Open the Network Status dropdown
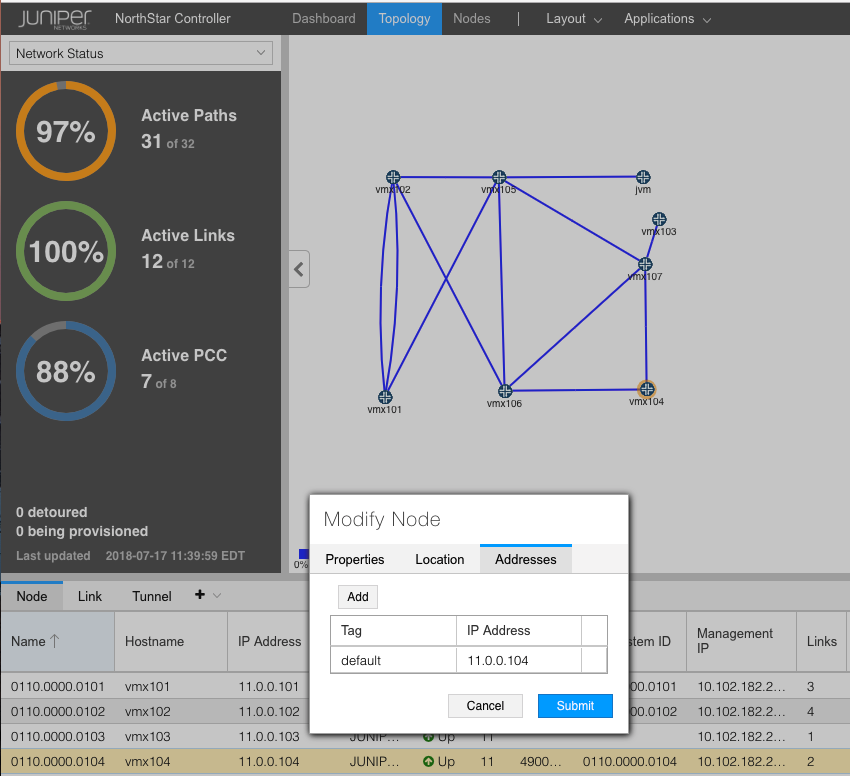Screen dimensions: 850x776 tap(140, 54)
